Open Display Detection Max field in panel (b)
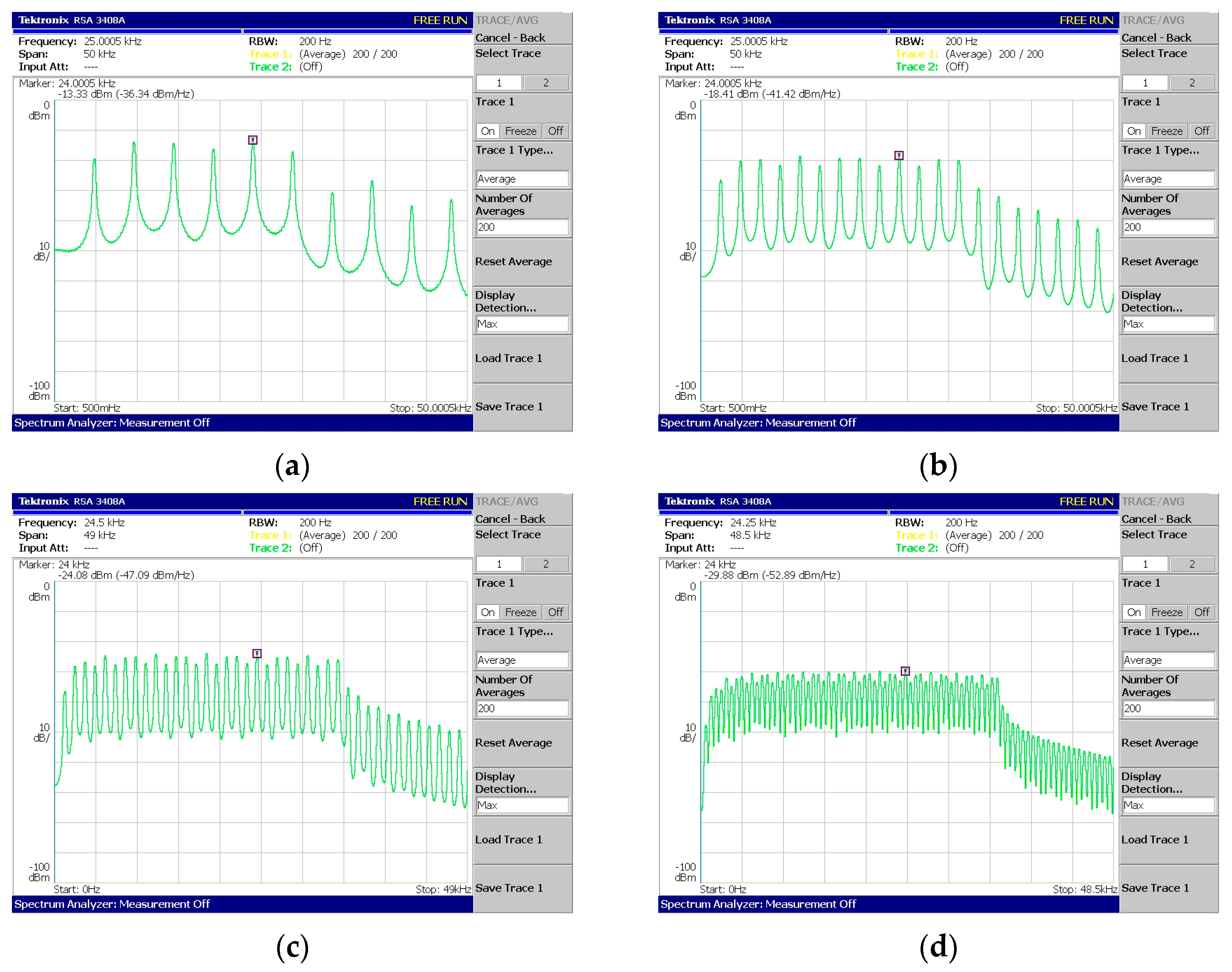 1168,324
